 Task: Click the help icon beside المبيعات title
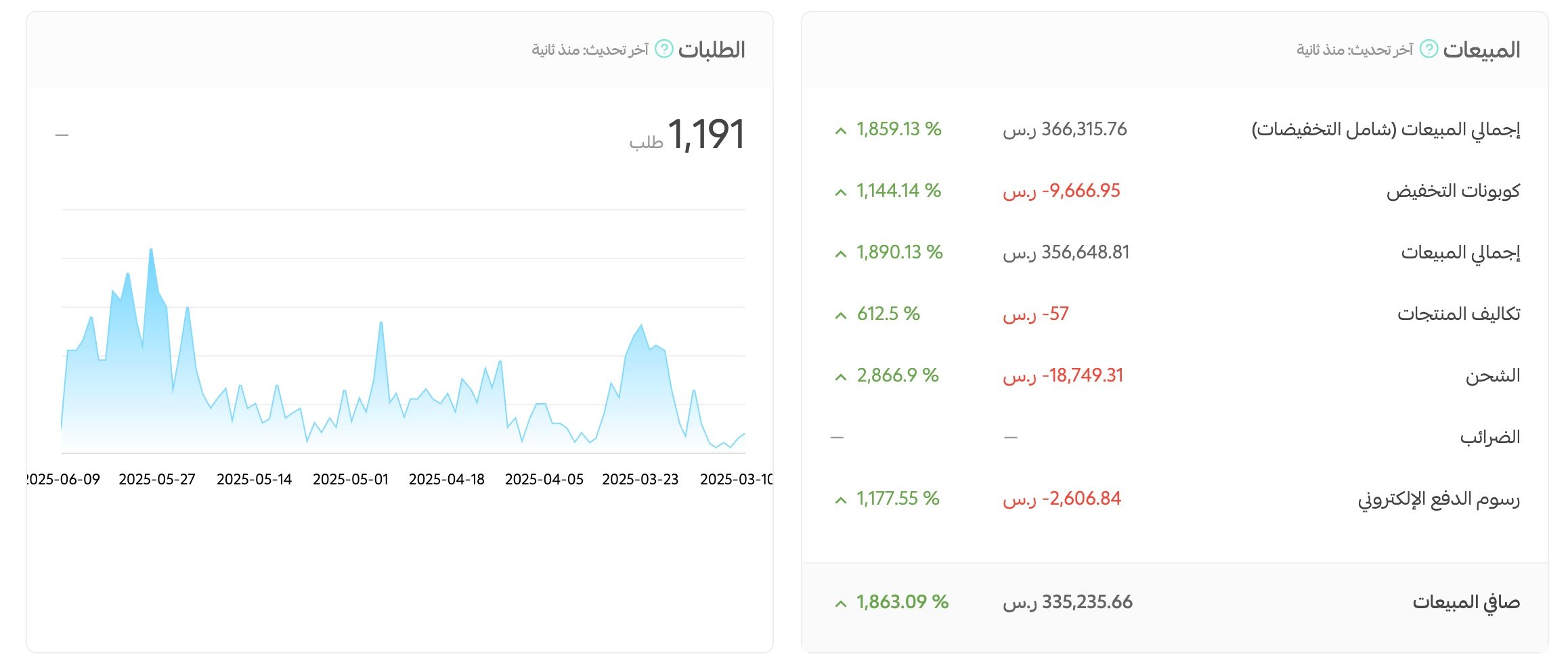[x=1429, y=49]
